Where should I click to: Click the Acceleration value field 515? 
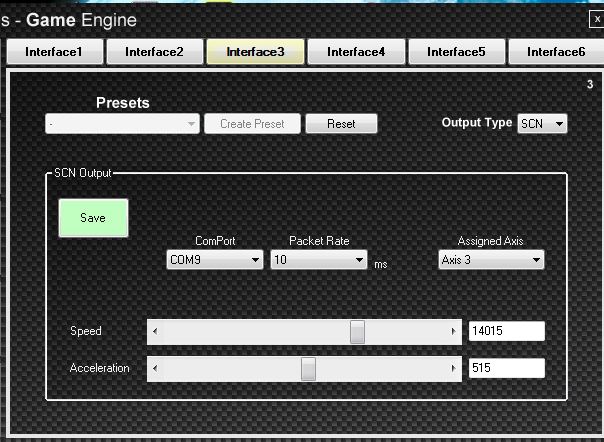[507, 368]
